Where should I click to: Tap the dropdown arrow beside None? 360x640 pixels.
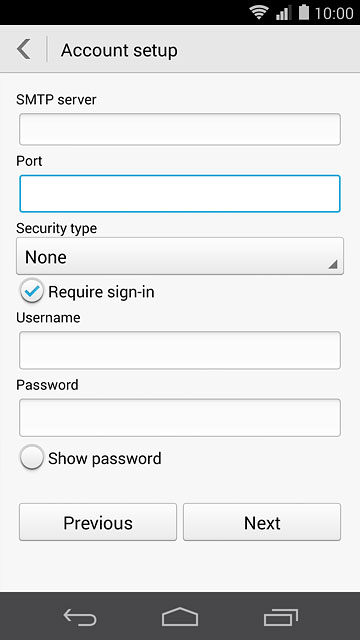pyautogui.click(x=333, y=264)
